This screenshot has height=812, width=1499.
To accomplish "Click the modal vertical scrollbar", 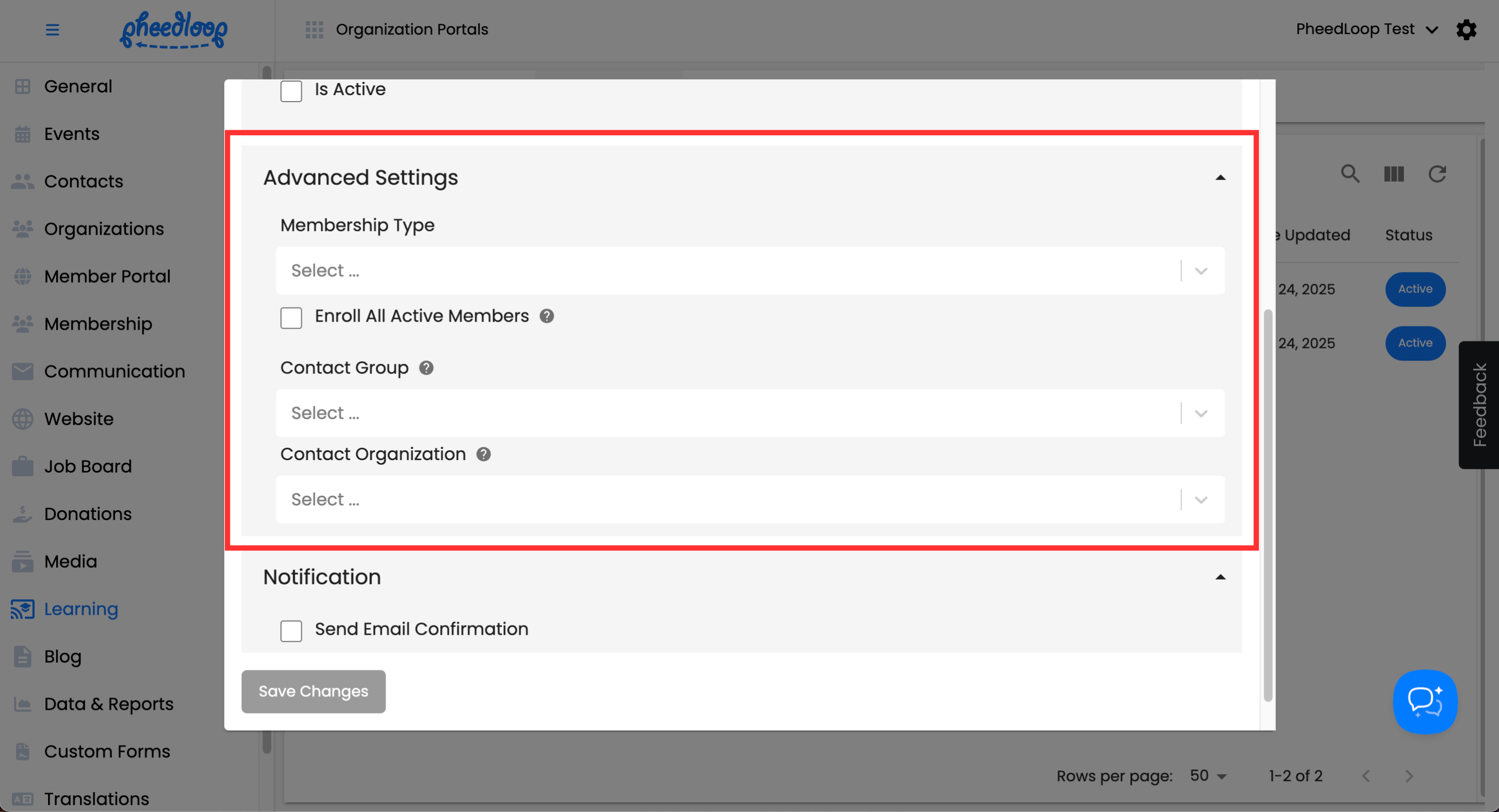I will tap(1268, 505).
